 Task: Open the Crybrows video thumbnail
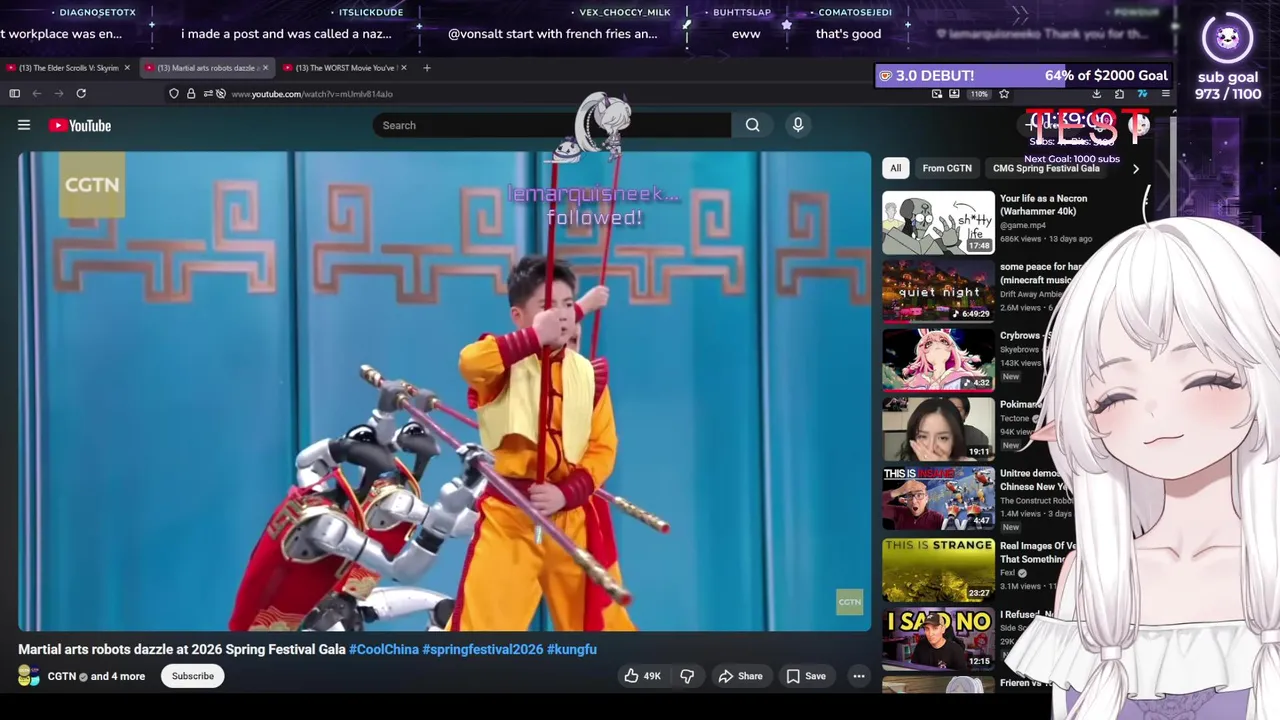click(938, 359)
